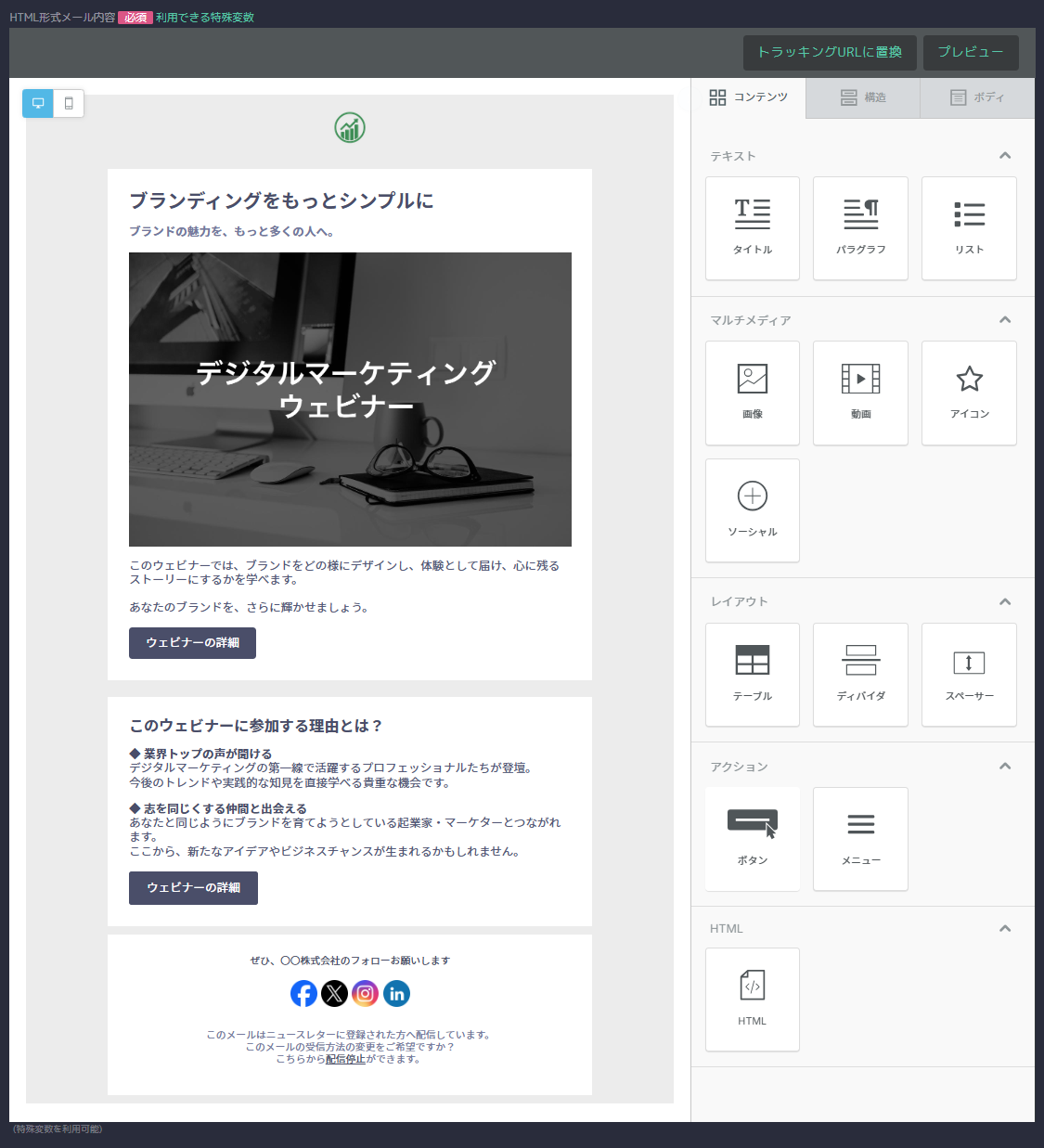Collapse the HTML section
Viewport: 1044px width, 1148px height.
1005,929
